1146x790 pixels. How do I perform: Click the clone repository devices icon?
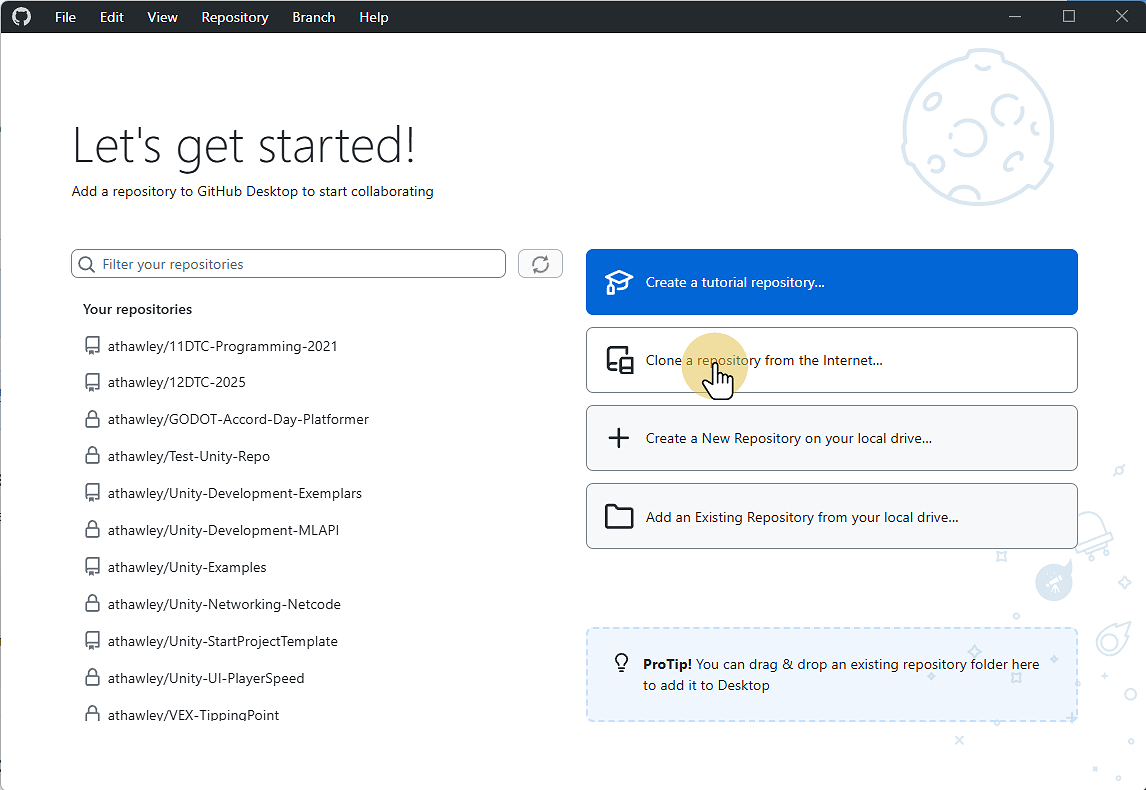pos(620,360)
